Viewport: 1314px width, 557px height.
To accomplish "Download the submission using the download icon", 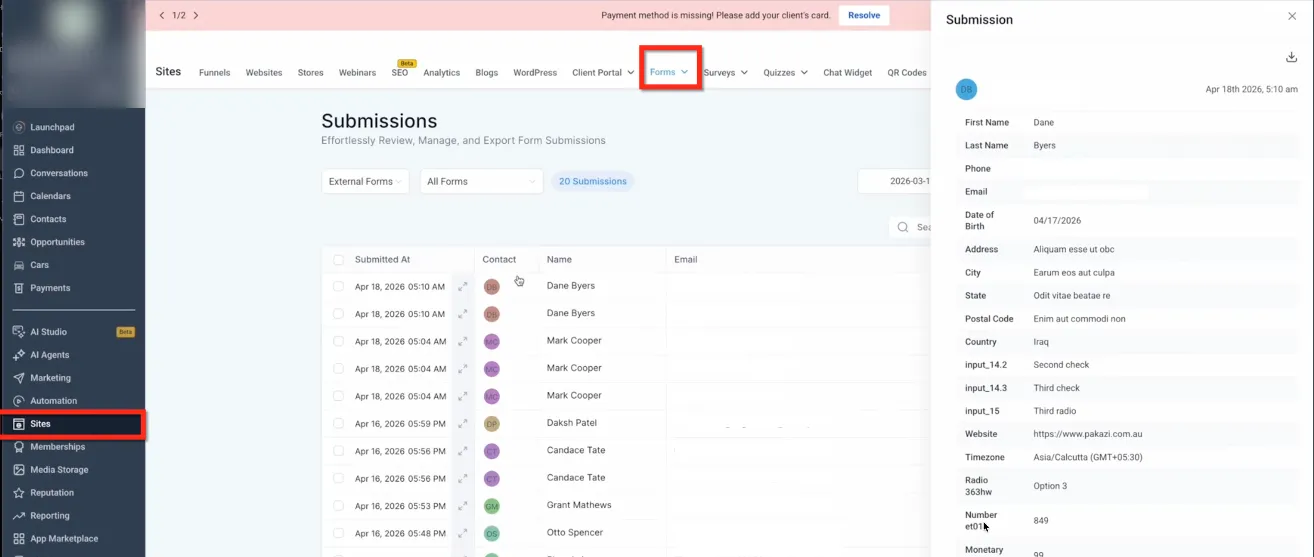I will pyautogui.click(x=1291, y=57).
